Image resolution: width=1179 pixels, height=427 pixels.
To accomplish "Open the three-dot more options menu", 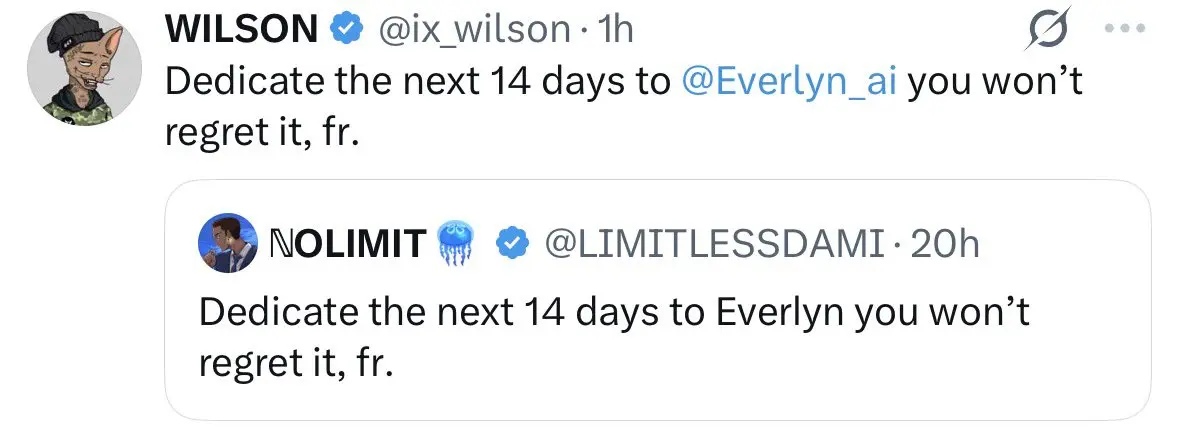I will [x=1125, y=29].
